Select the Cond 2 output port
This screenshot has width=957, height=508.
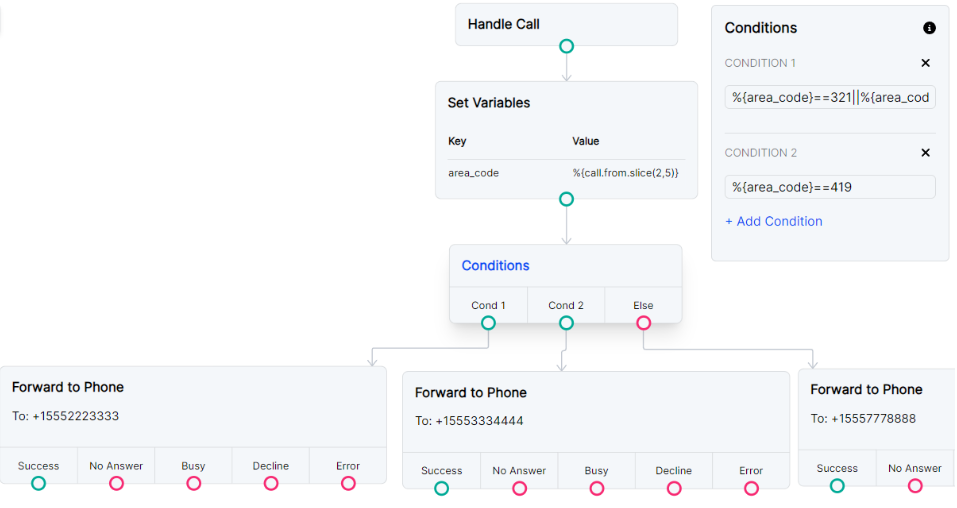566,323
